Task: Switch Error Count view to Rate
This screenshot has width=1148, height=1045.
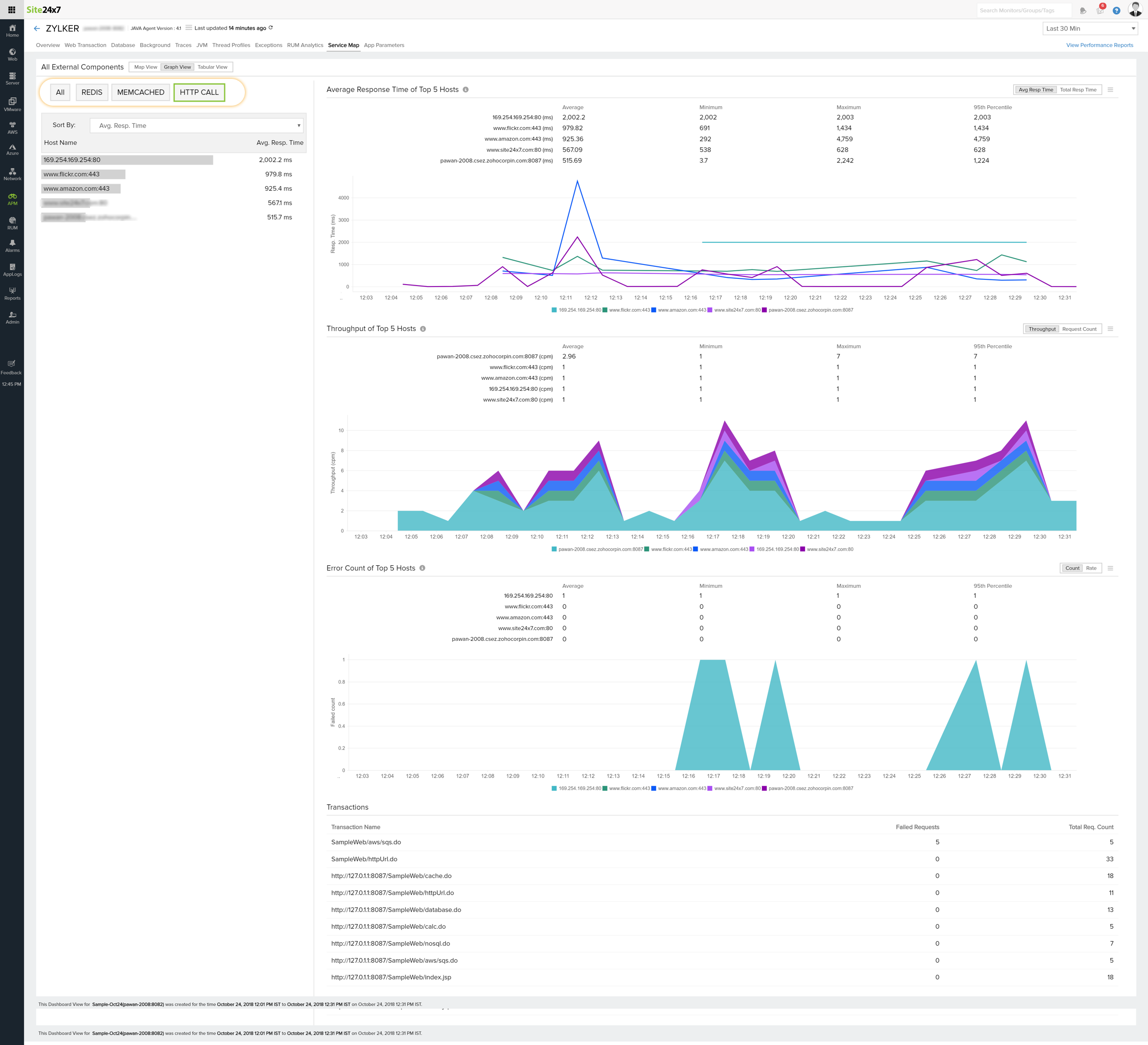Action: coord(1091,568)
